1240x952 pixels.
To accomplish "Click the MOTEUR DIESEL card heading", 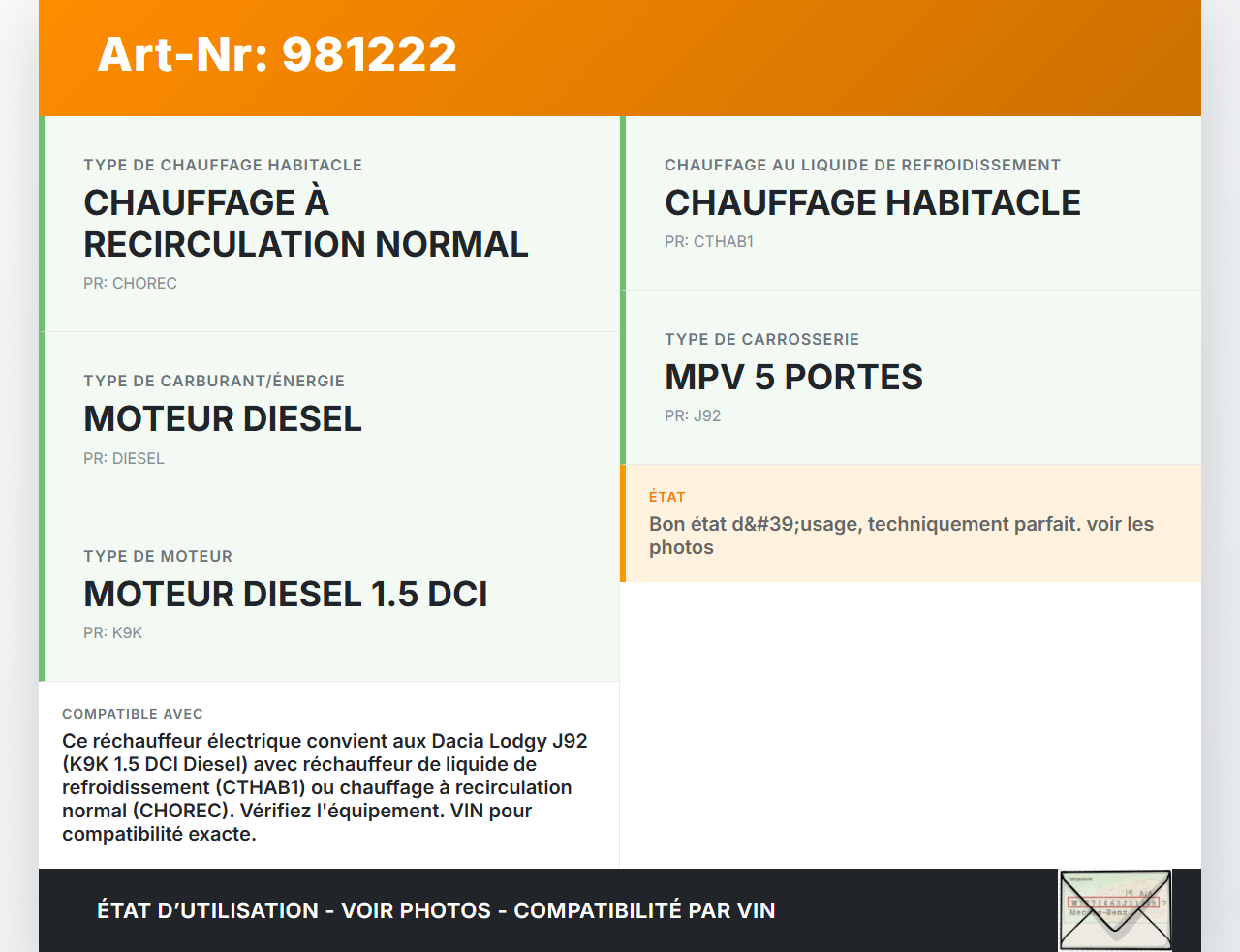I will pos(223,420).
